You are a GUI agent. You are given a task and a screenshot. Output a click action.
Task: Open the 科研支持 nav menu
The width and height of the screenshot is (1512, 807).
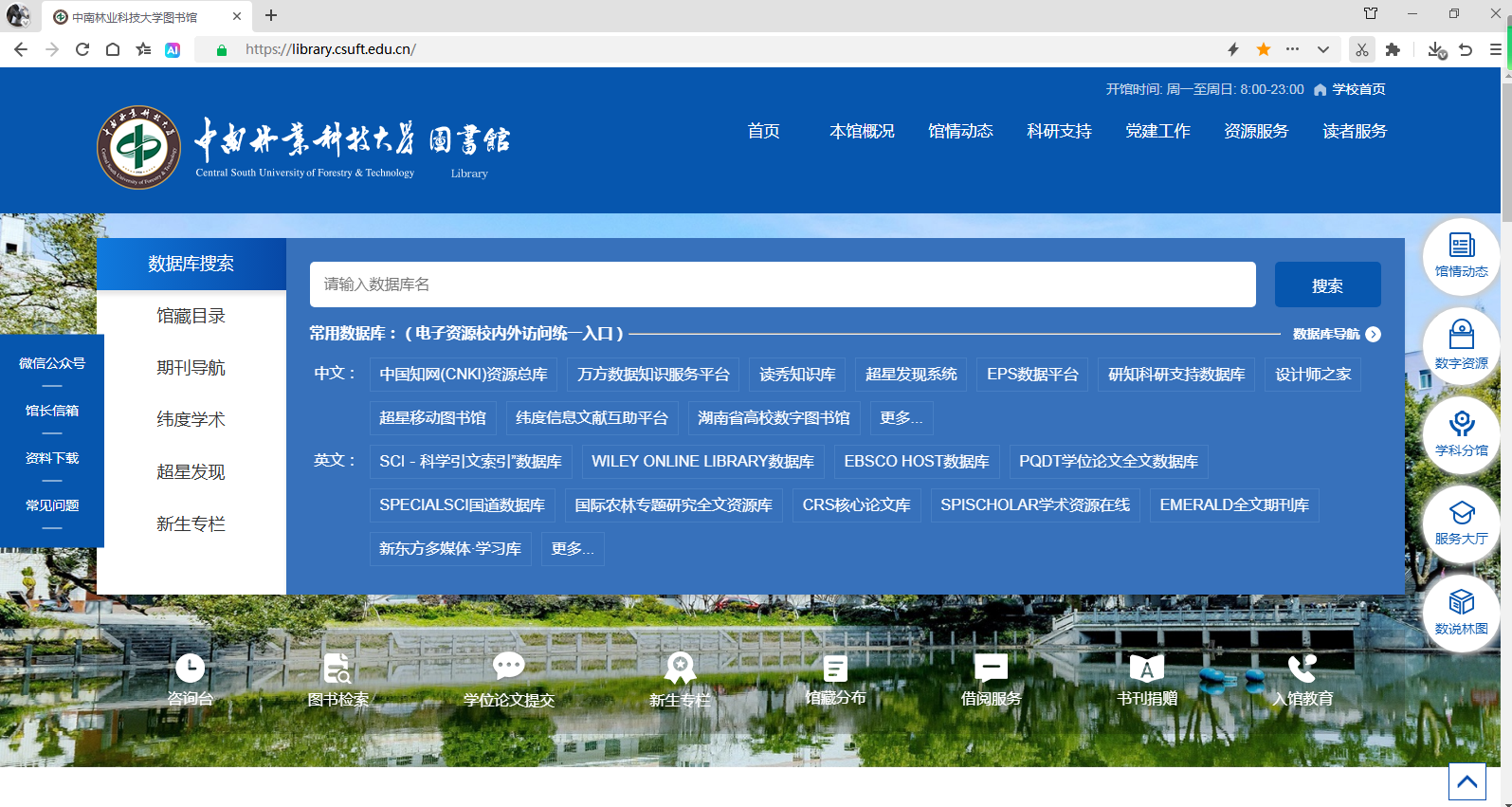pyautogui.click(x=1059, y=131)
